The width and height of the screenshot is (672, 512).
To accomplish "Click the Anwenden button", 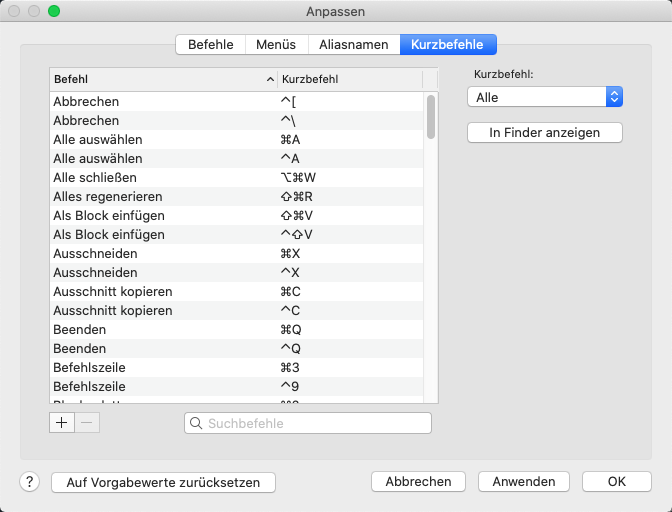I will pos(524,481).
